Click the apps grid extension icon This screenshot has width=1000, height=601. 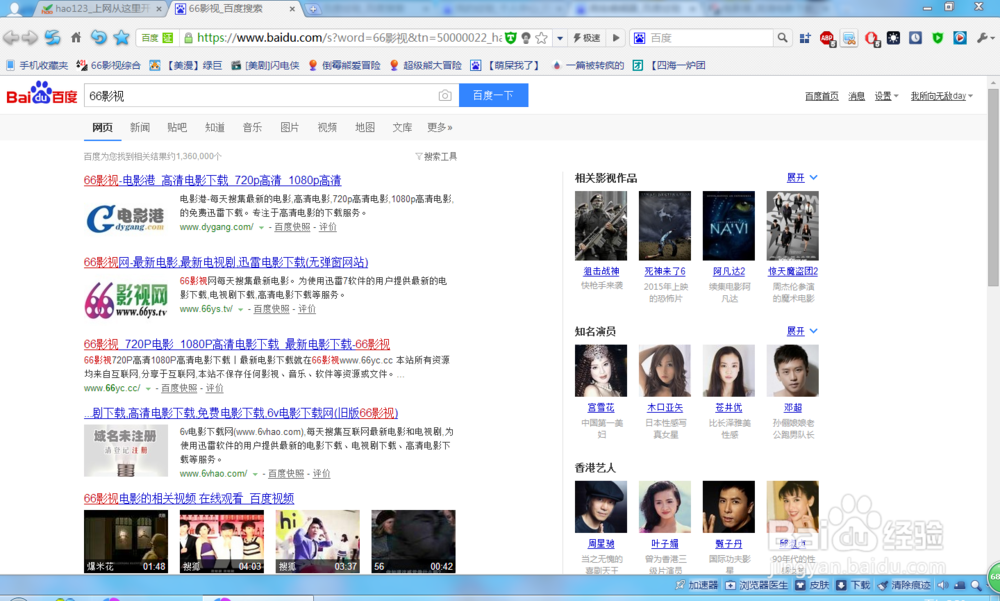click(805, 38)
